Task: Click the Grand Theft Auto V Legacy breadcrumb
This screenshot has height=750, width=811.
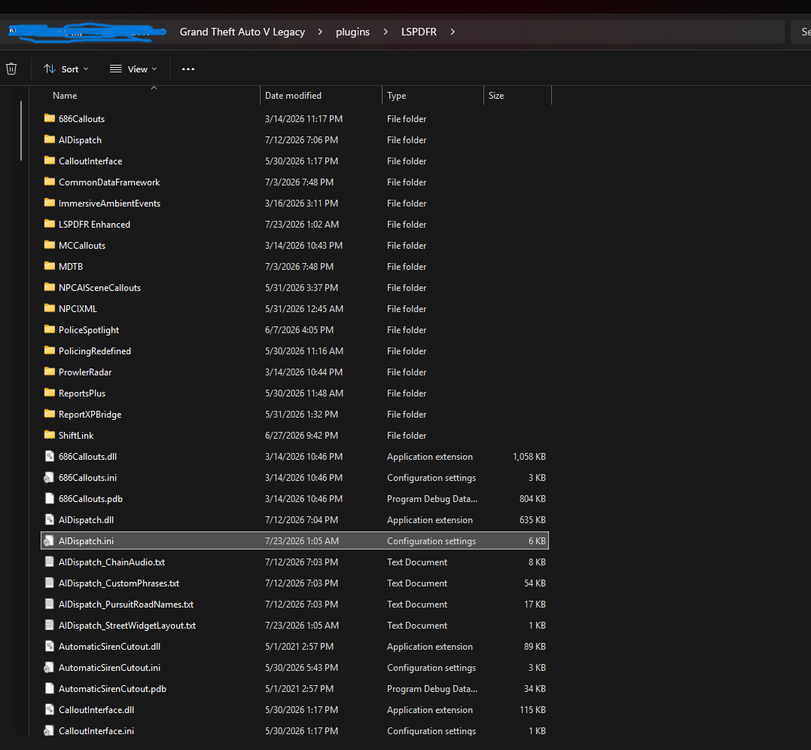Action: tap(242, 32)
